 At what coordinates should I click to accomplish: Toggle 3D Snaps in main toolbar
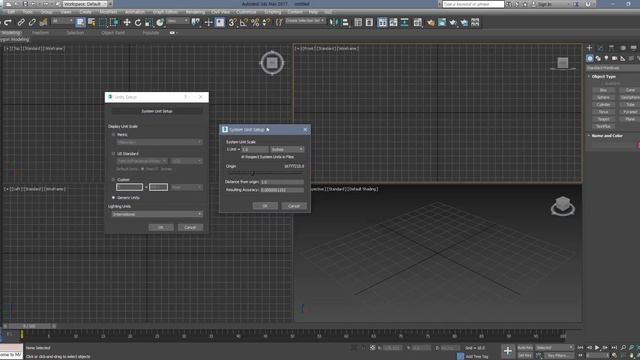tap(232, 22)
